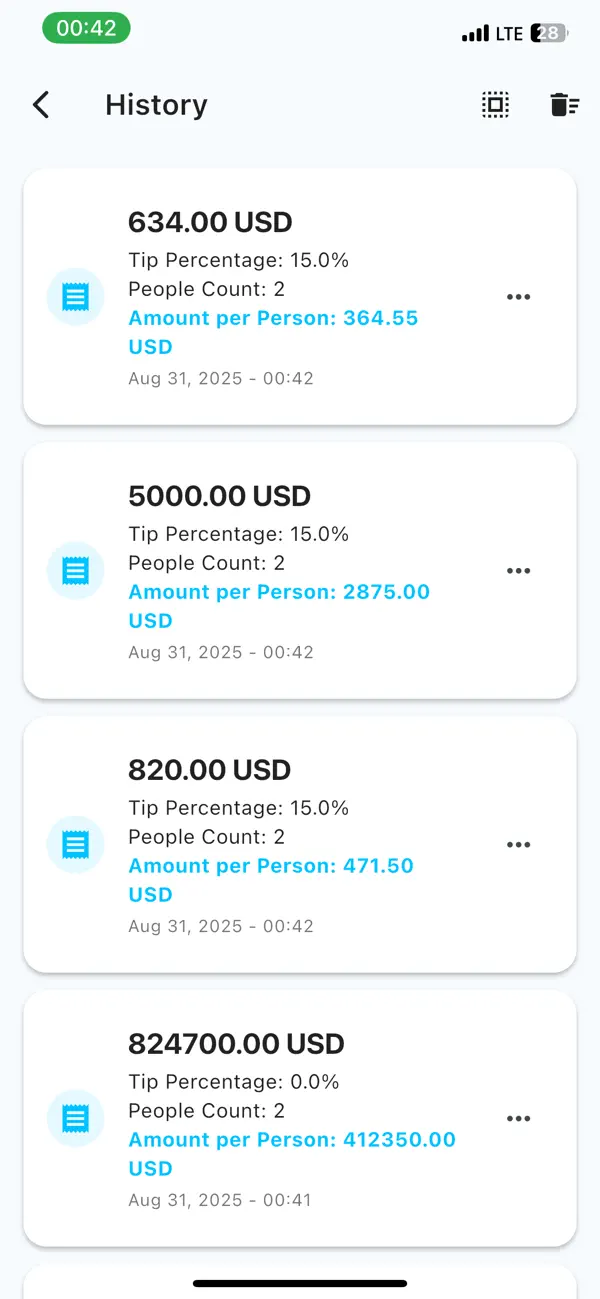Image resolution: width=600 pixels, height=1299 pixels.
Task: Tap the home indicator bar at screen bottom
Action: [x=300, y=1284]
